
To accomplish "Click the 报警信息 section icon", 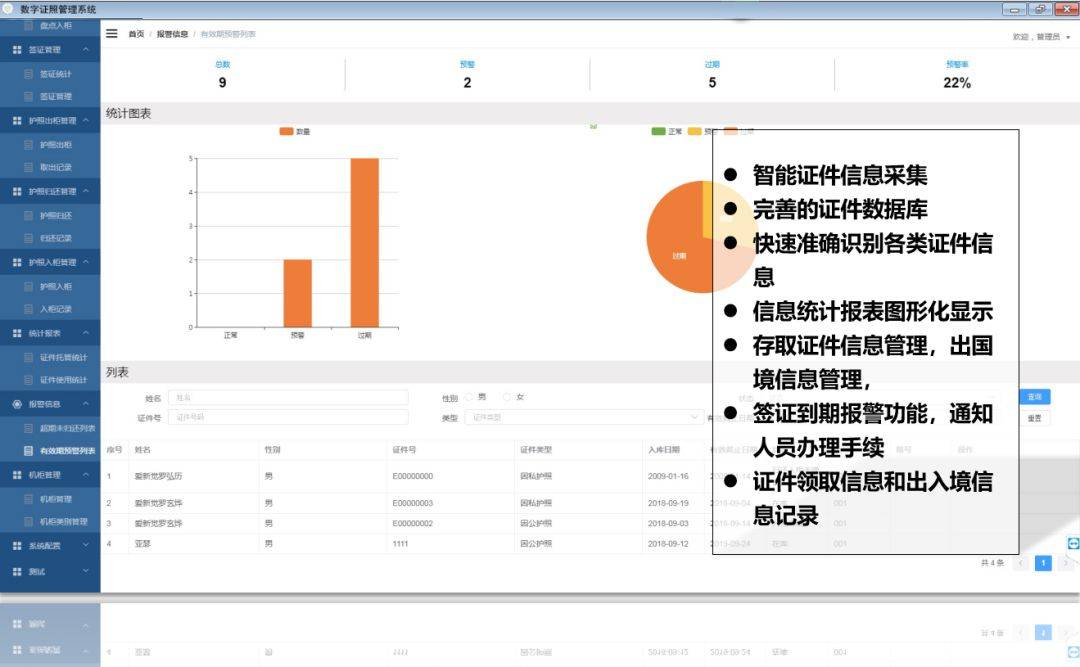I will click(17, 404).
